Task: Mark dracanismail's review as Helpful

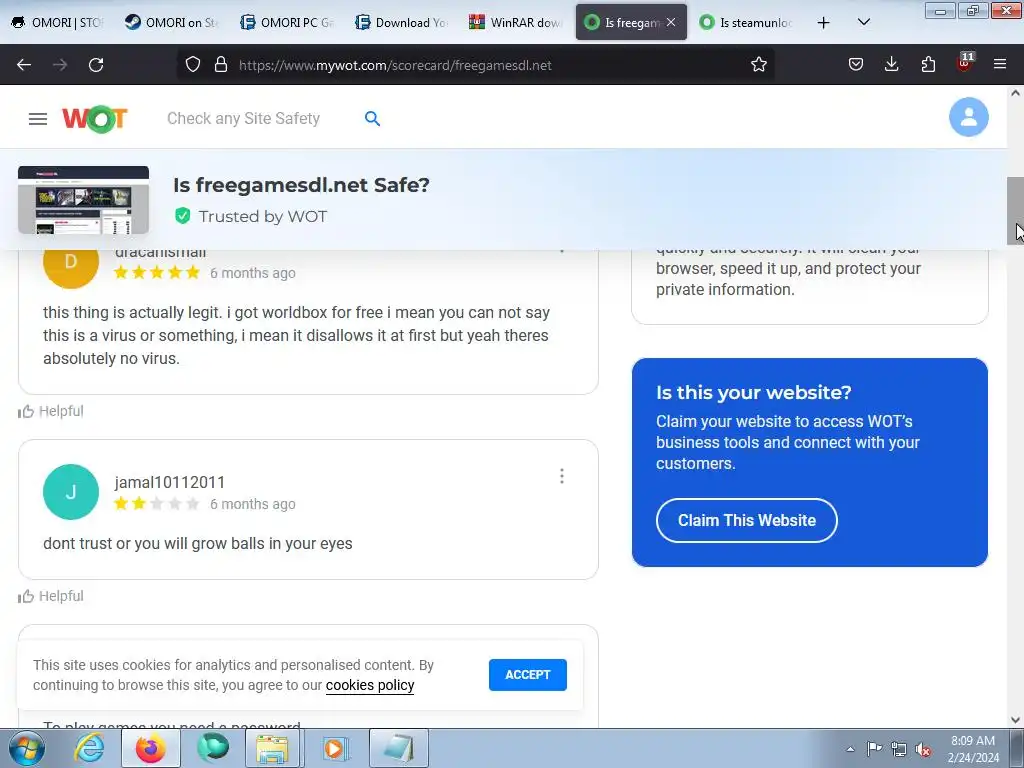Action: 51,411
